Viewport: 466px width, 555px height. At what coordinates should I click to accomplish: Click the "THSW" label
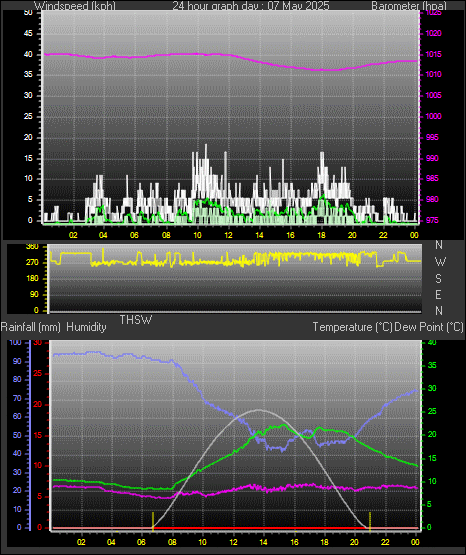pos(136,320)
